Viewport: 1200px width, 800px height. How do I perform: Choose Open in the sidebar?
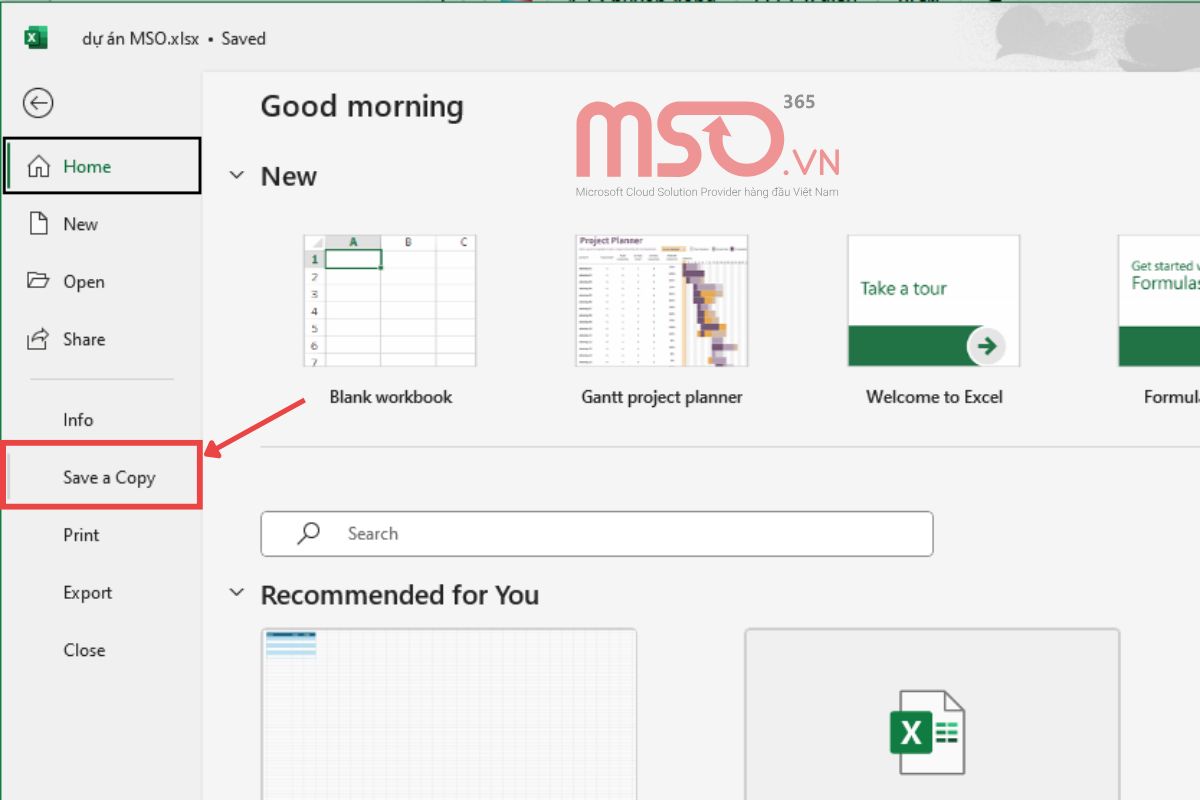tap(102, 282)
